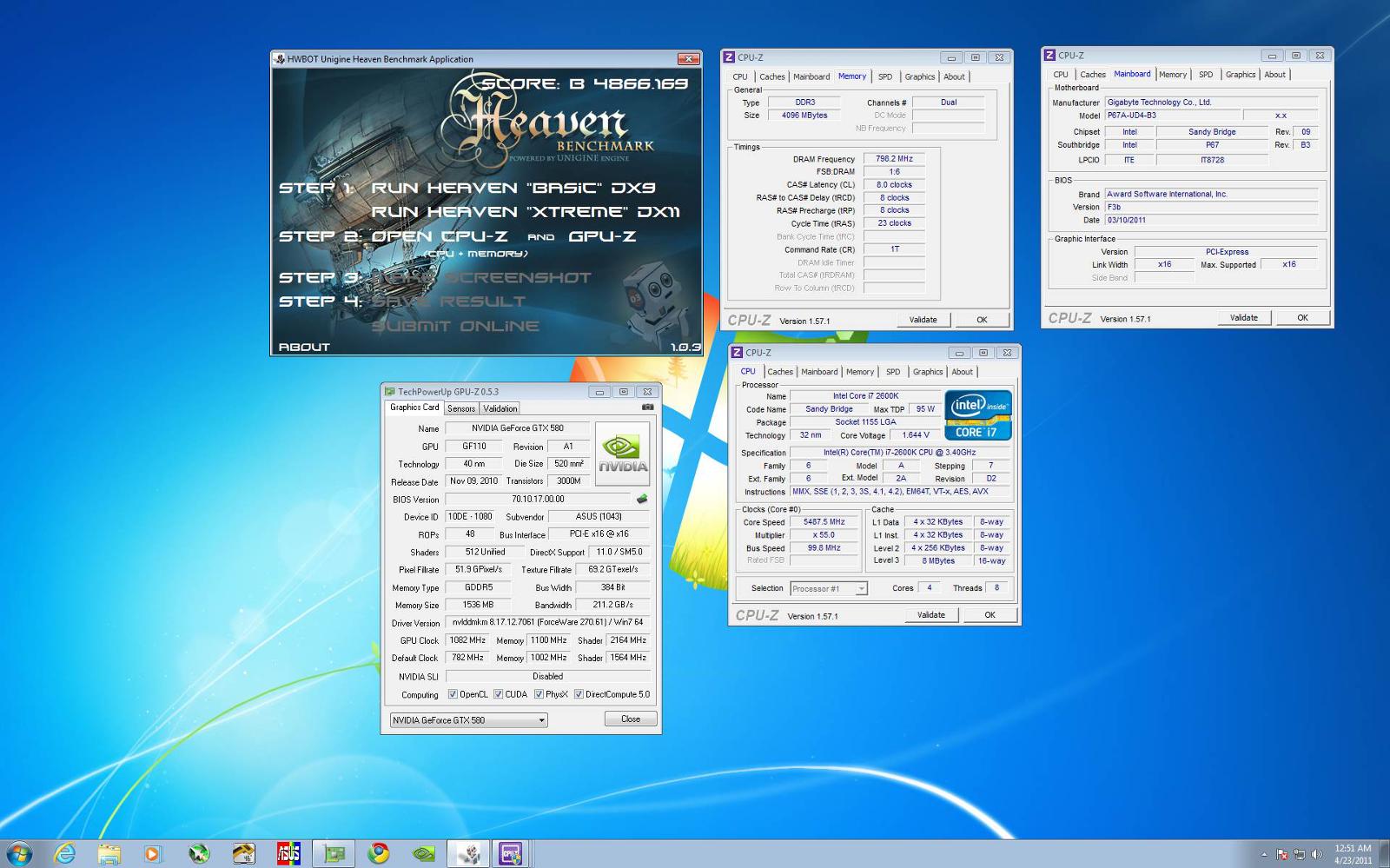1390x868 pixels.
Task: Click Validate in the CPU-Z processor window
Action: (x=930, y=615)
